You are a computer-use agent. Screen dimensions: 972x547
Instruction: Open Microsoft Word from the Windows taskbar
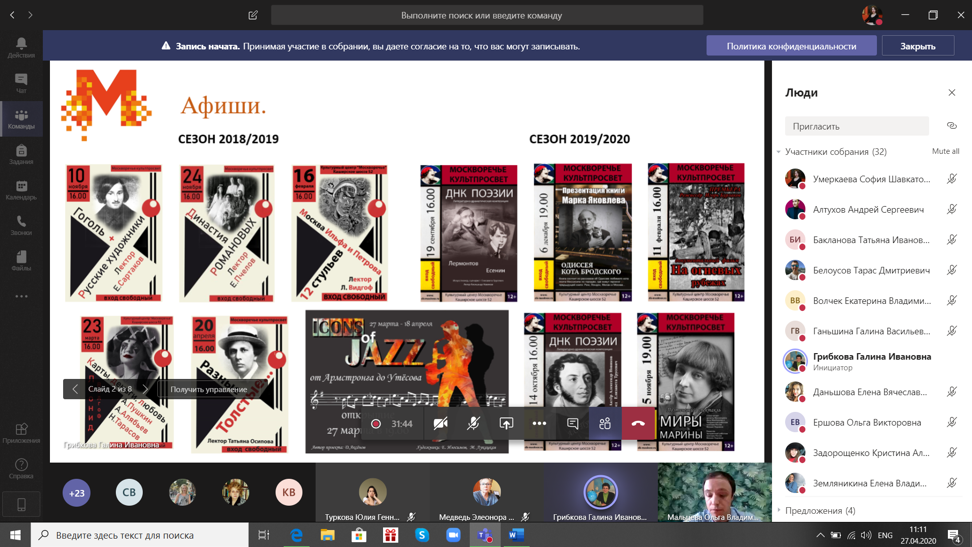pos(516,535)
